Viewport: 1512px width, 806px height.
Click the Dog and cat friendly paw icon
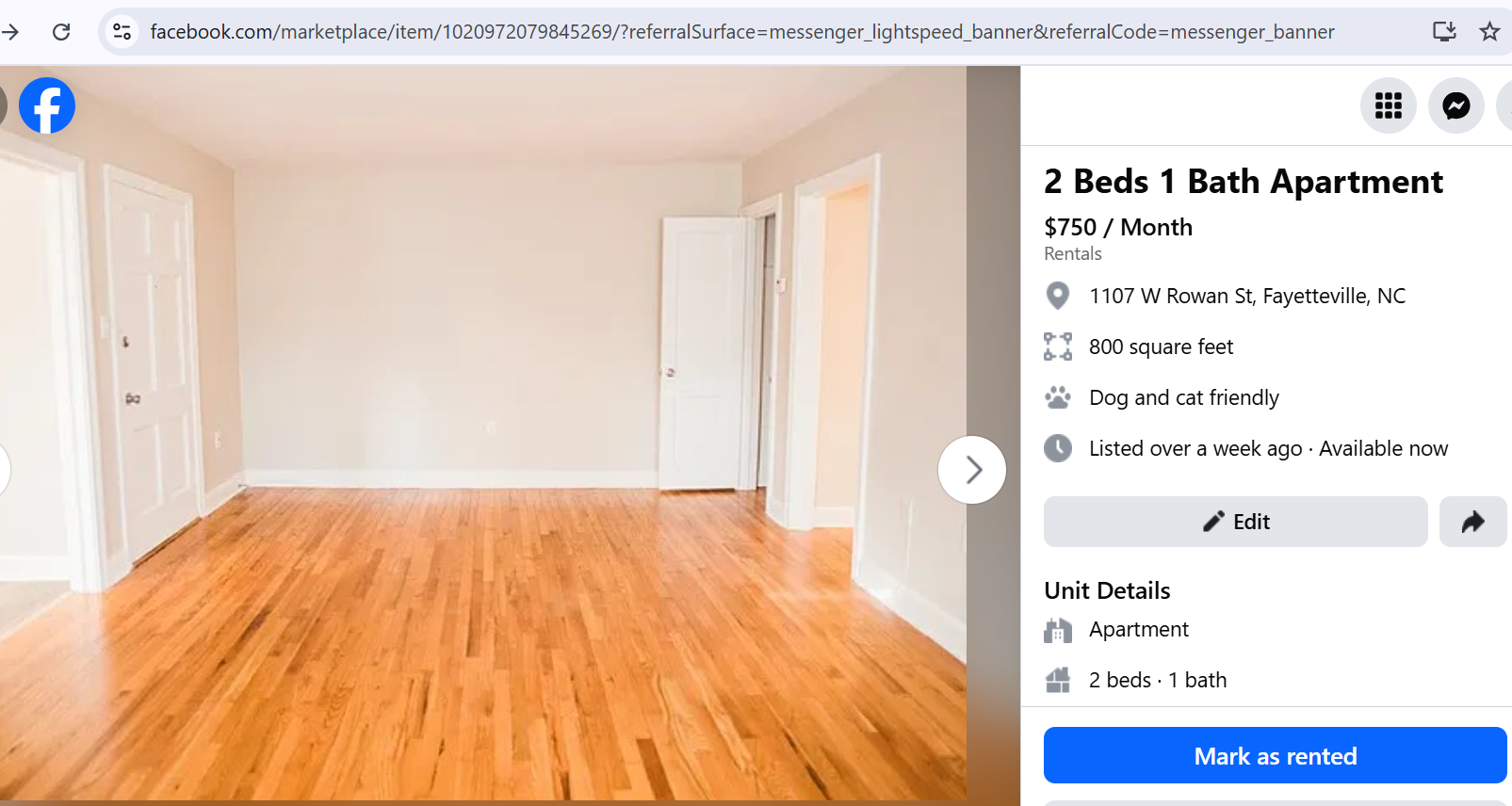(1058, 397)
